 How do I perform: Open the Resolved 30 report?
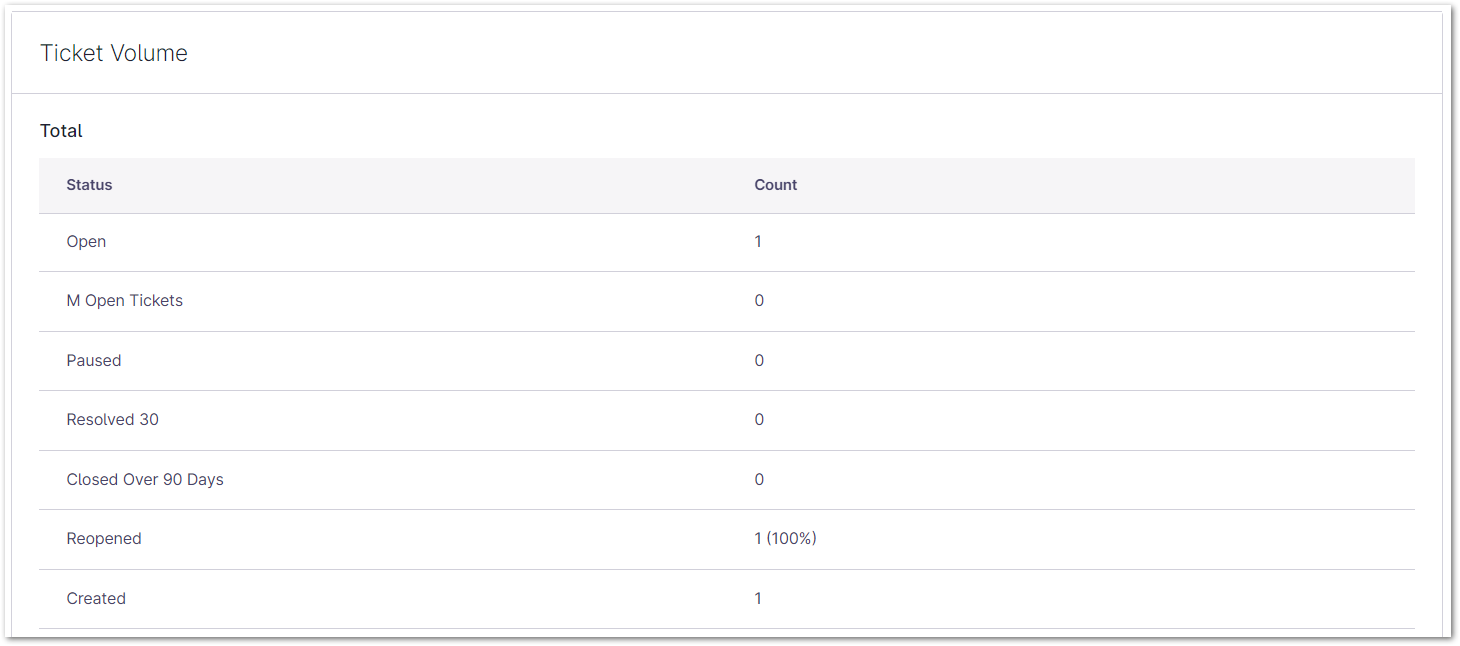(112, 419)
